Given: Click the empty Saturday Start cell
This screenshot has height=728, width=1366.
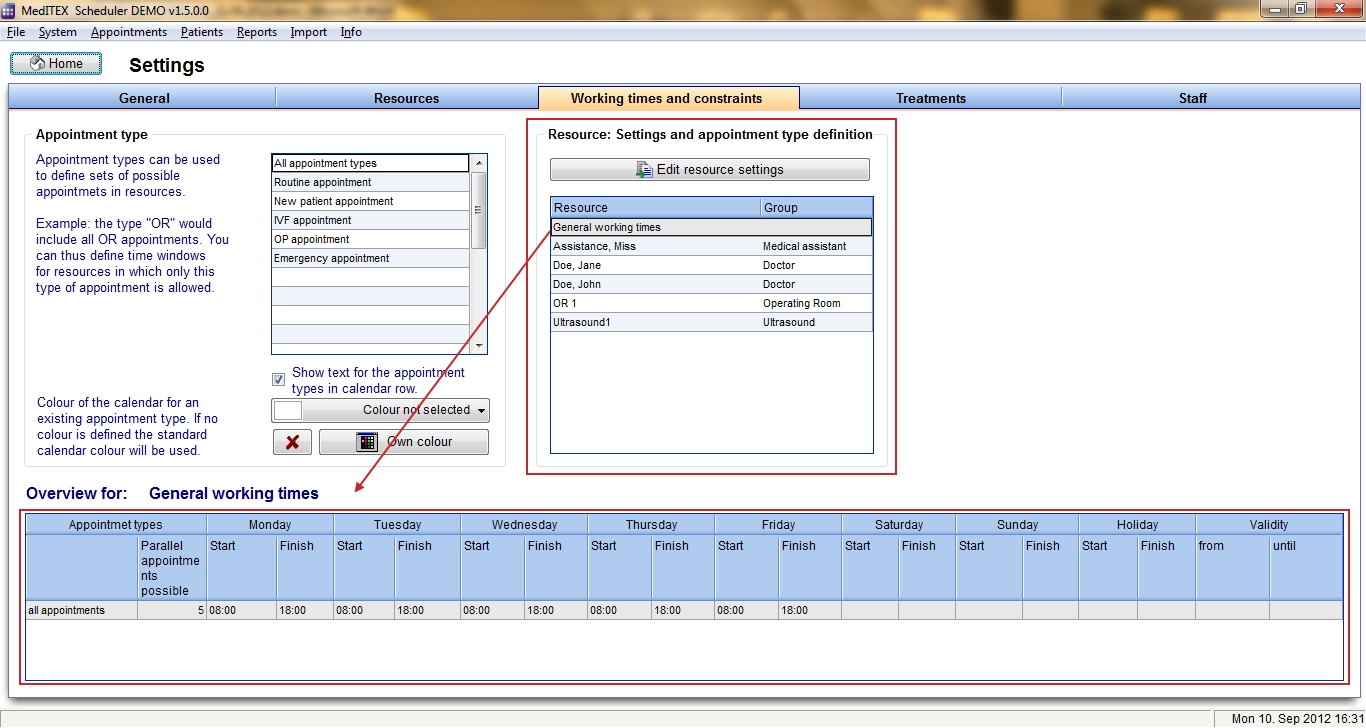Looking at the screenshot, I should pos(870,610).
